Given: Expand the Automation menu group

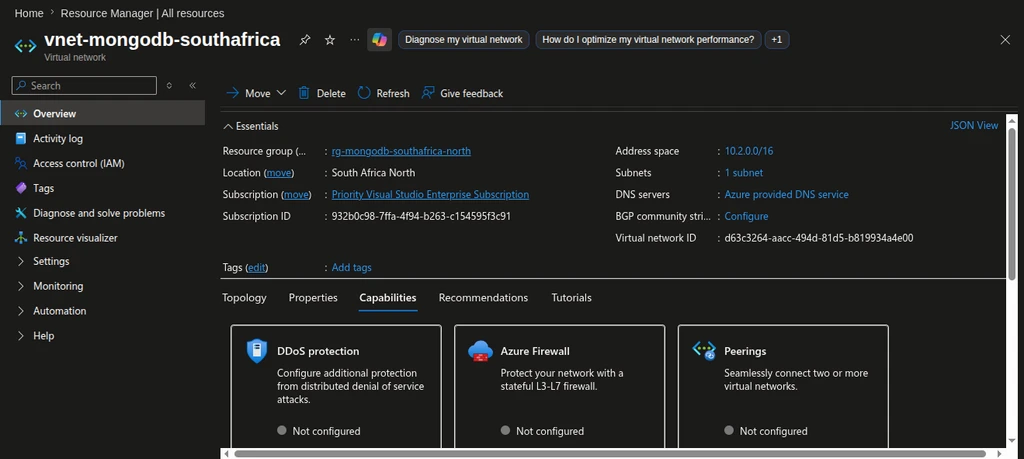Looking at the screenshot, I should (21, 311).
